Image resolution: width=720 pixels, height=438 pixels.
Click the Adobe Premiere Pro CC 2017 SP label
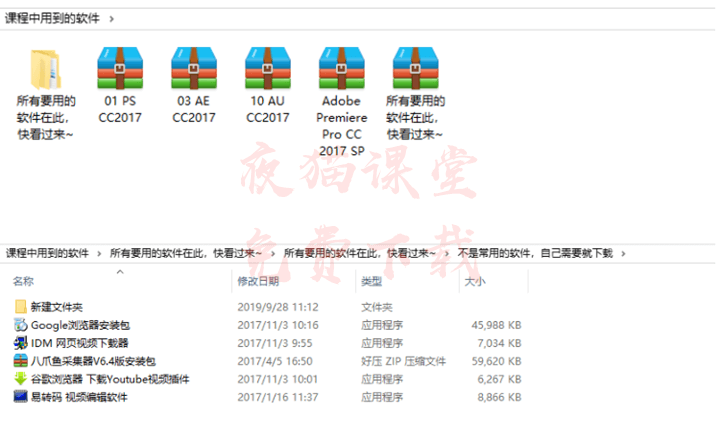[342, 126]
